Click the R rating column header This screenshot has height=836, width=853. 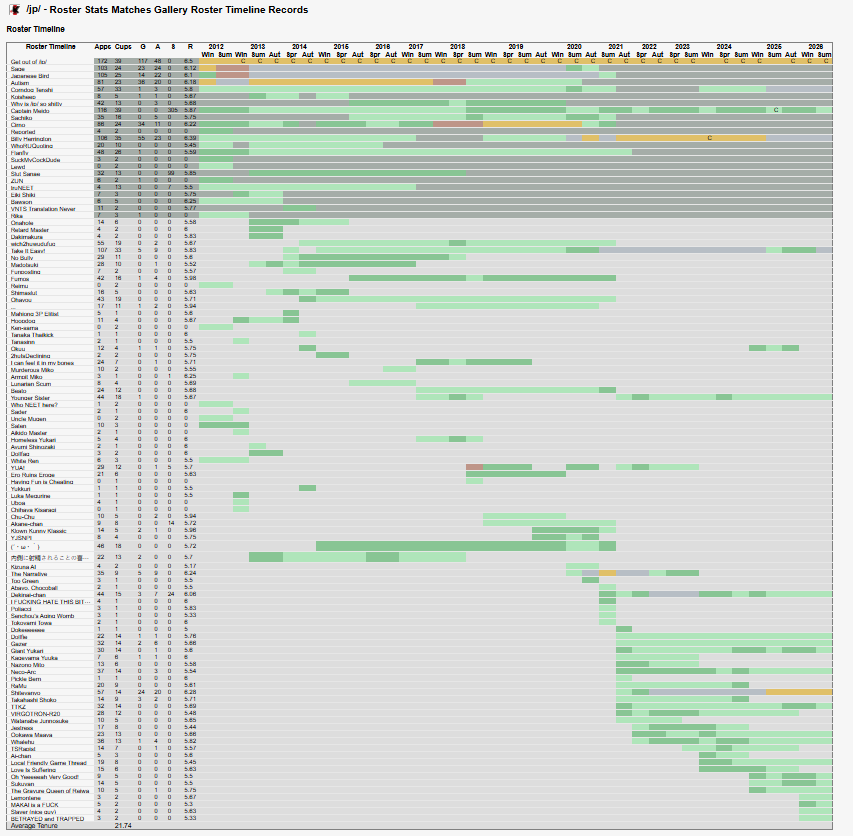(x=190, y=47)
